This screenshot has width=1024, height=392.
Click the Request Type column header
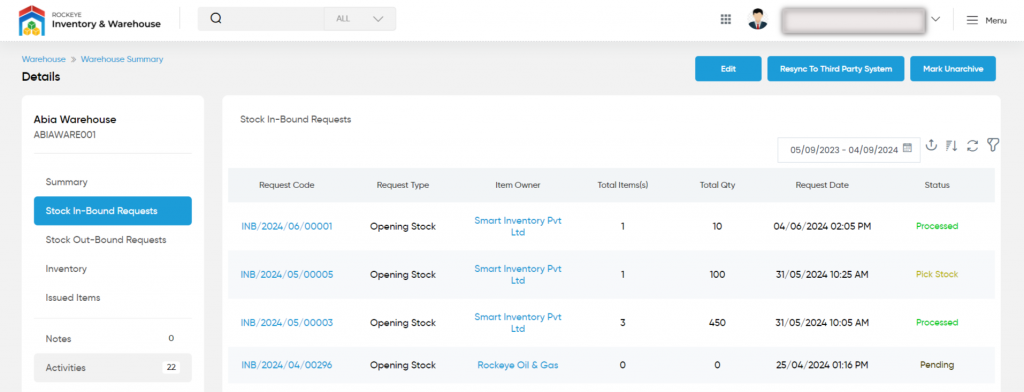tap(403, 185)
